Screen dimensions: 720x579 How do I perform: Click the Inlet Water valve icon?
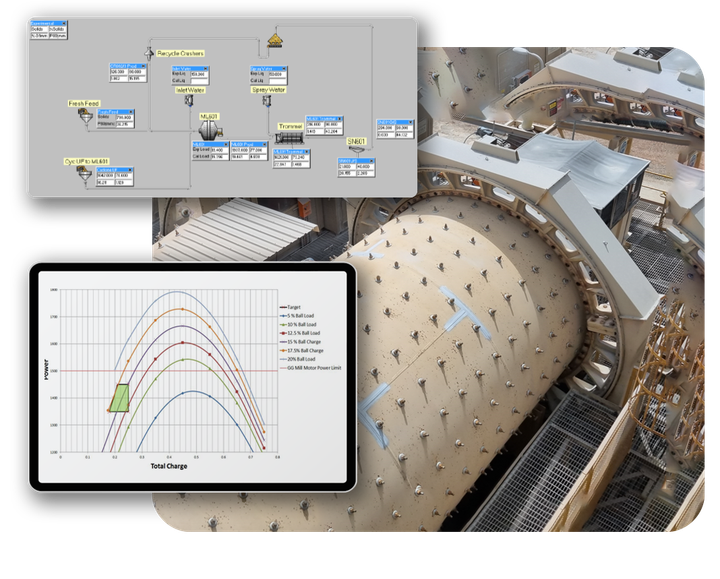click(x=189, y=100)
